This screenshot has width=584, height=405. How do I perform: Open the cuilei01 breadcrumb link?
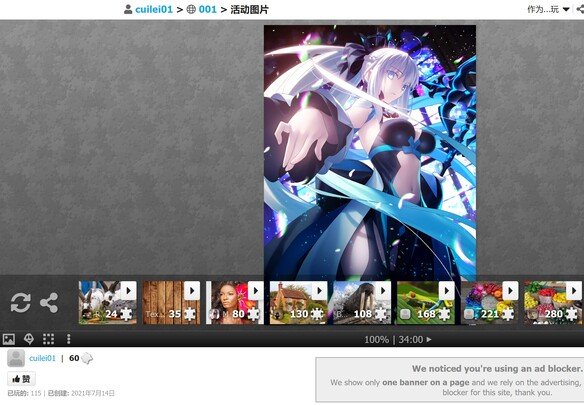coord(154,9)
